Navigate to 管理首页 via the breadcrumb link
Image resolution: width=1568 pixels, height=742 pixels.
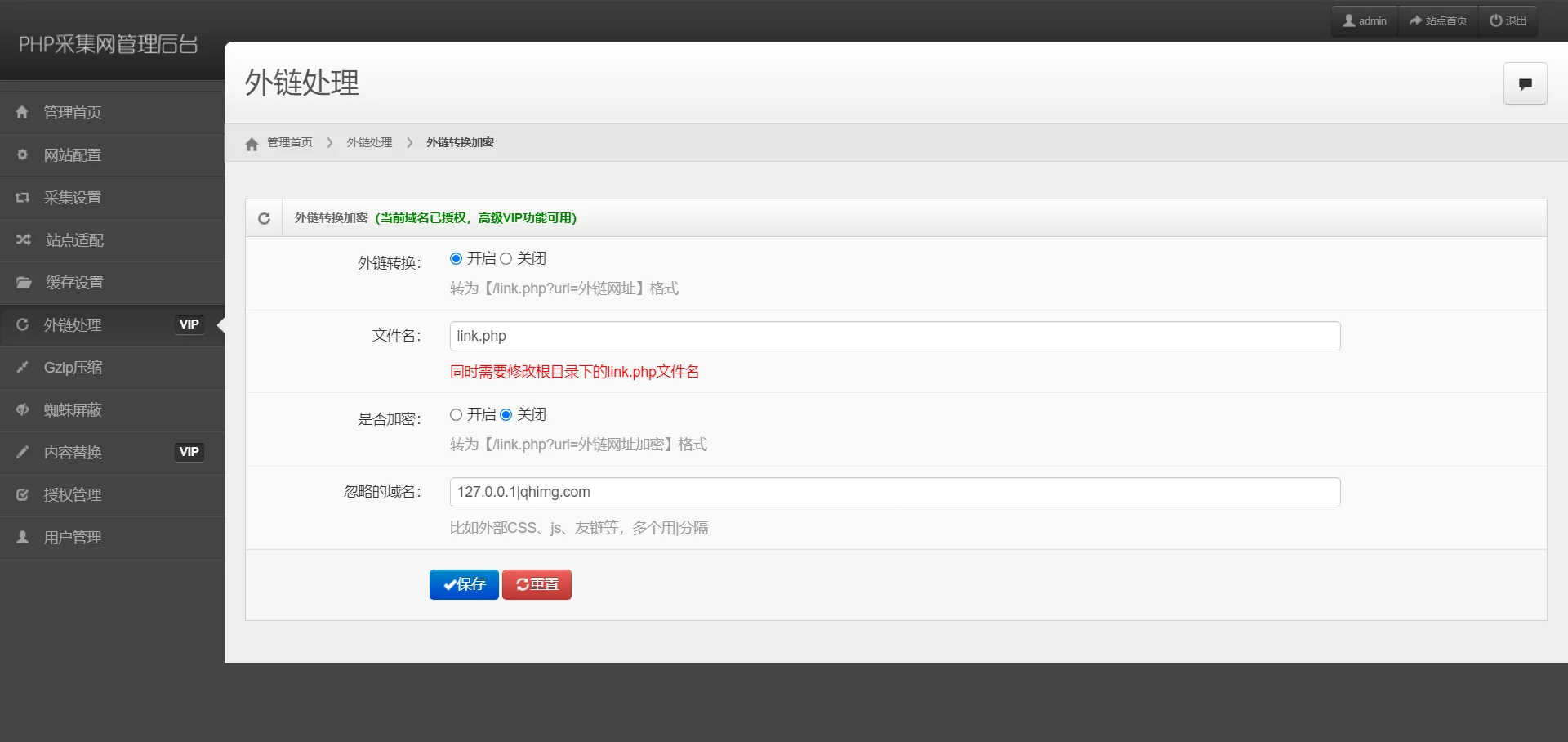[288, 142]
